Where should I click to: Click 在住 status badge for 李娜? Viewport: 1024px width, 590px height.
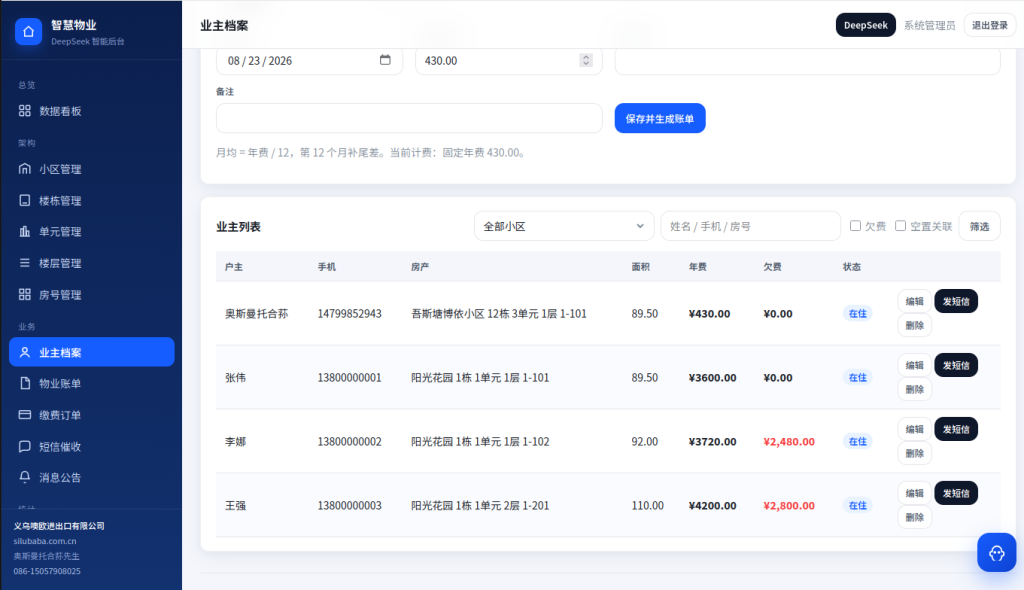click(857, 442)
